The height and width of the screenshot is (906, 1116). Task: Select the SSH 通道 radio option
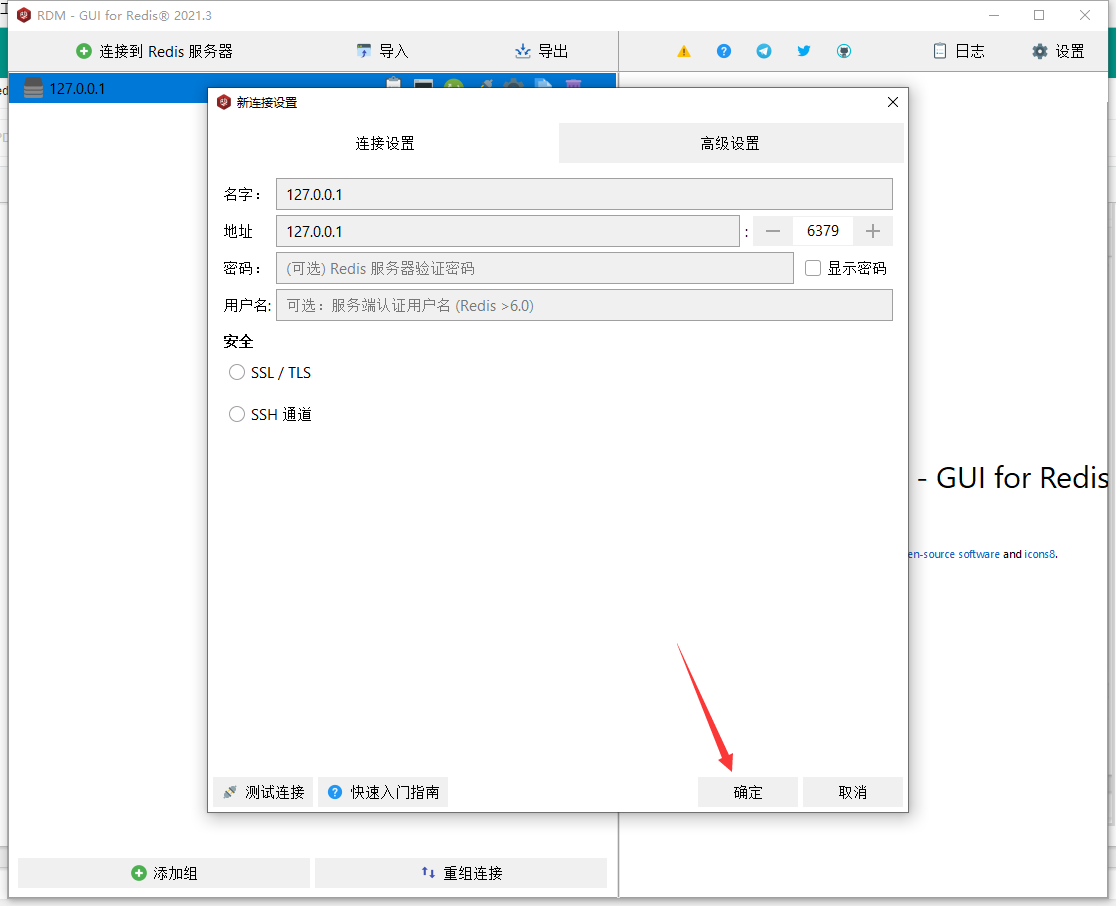click(237, 414)
